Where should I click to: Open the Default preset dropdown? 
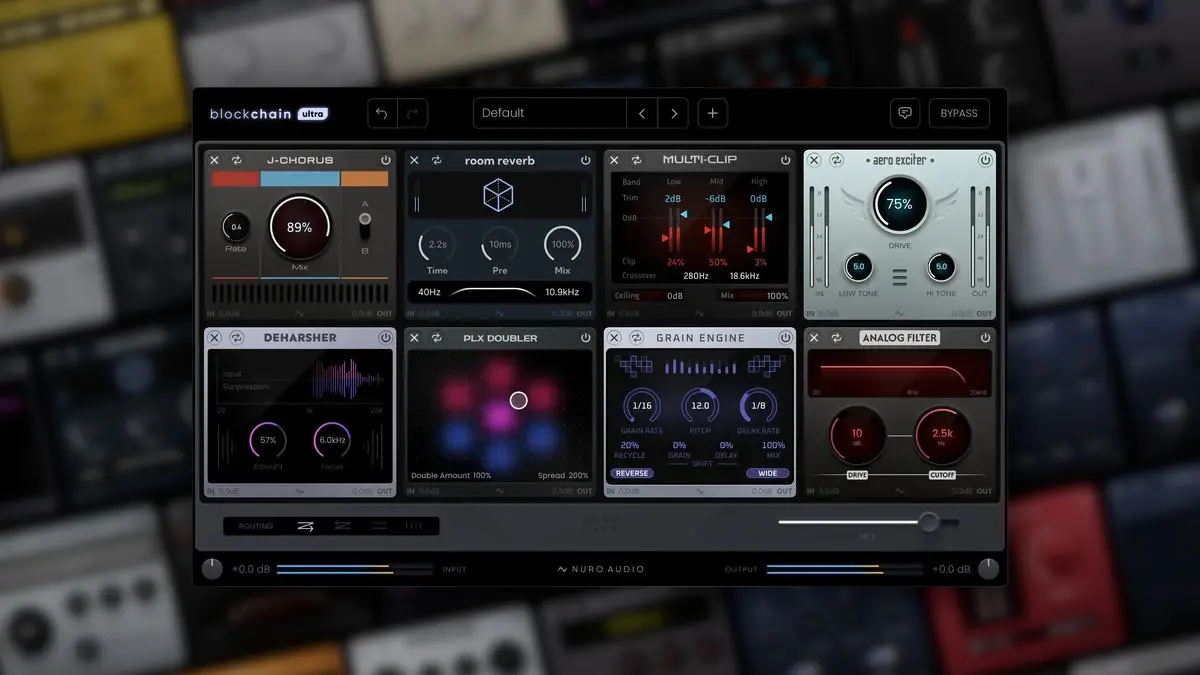[550, 113]
